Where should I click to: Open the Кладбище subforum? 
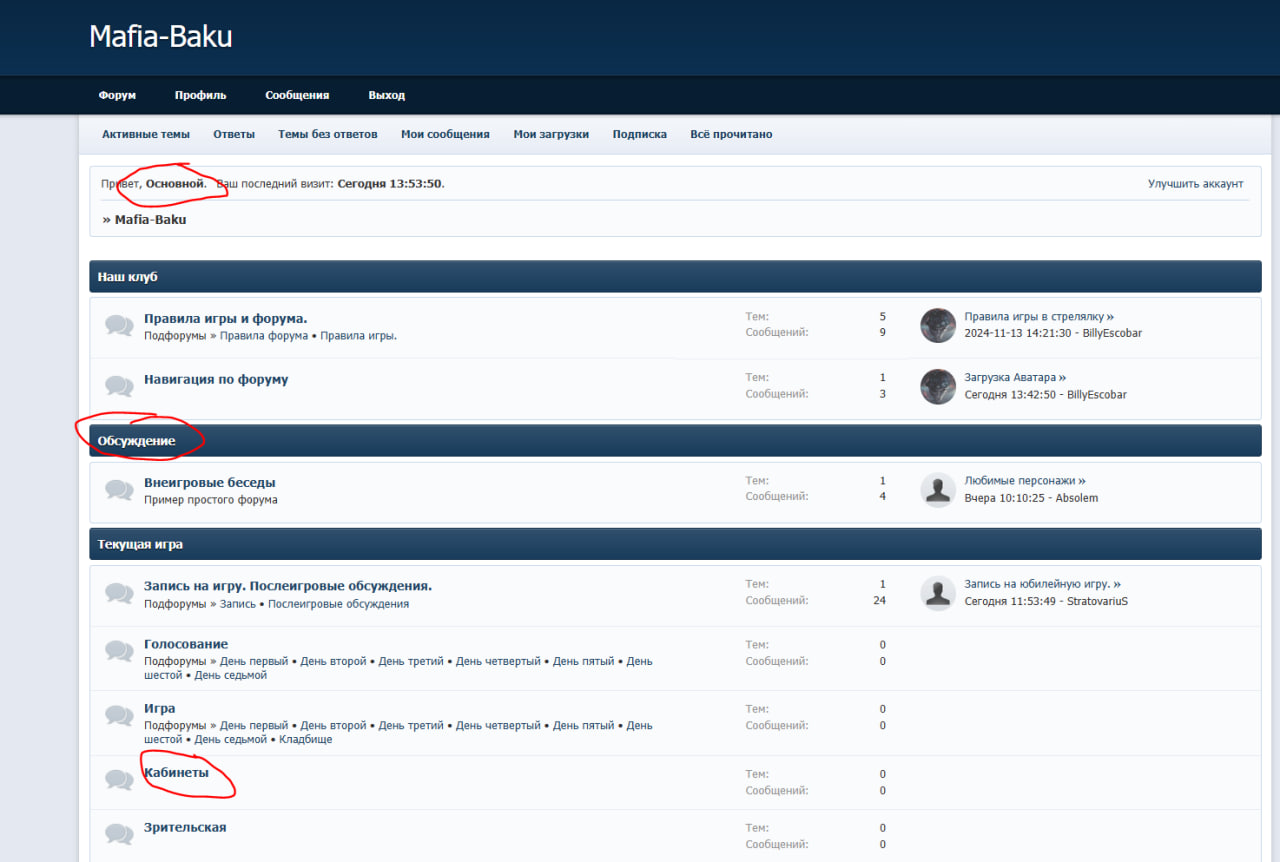[306, 739]
